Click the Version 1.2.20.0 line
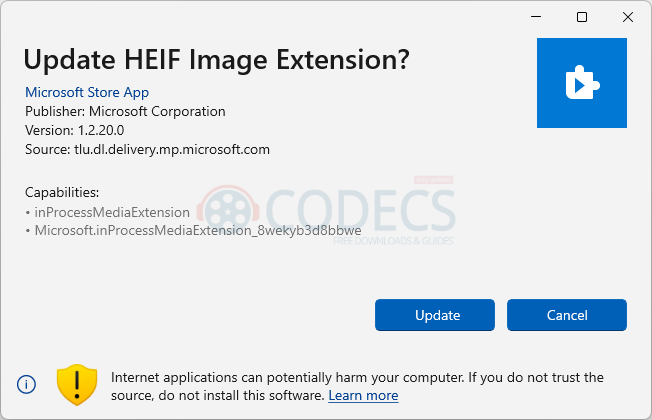Viewport: 652px width, 420px height. 74,131
